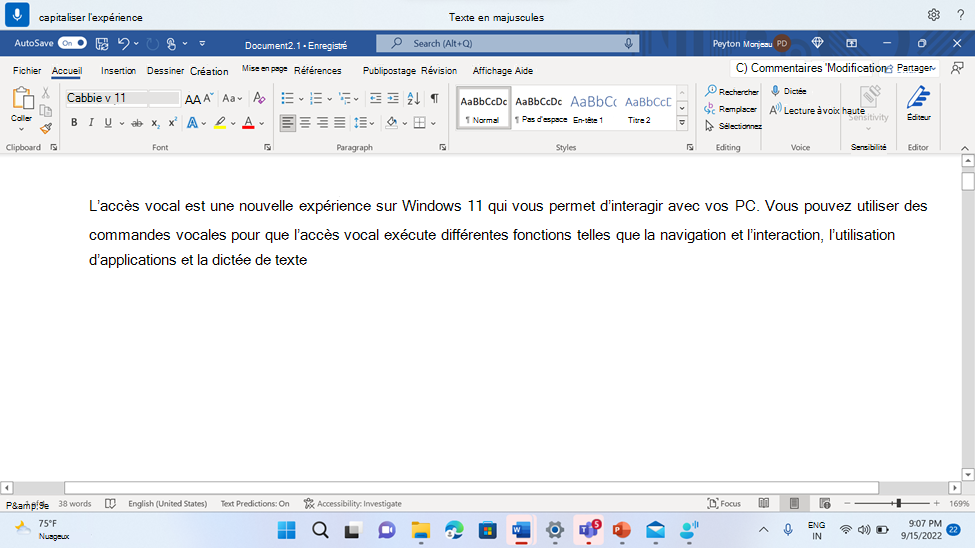Open the Change Case Aa dropdown

point(232,98)
